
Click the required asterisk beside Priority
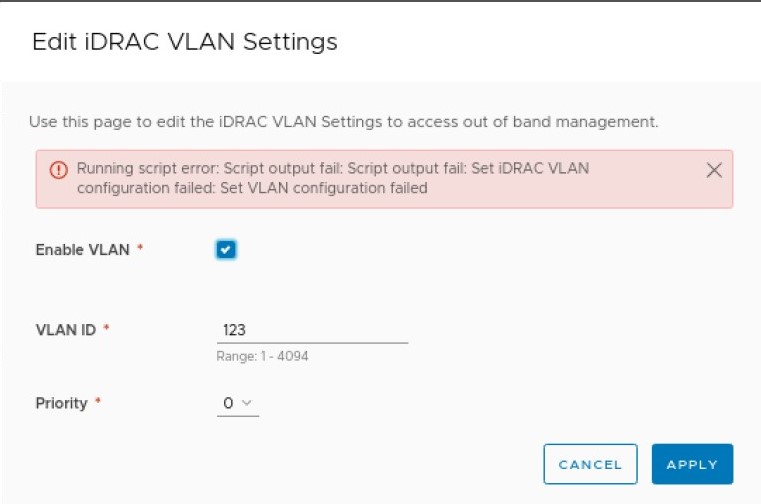click(x=98, y=403)
